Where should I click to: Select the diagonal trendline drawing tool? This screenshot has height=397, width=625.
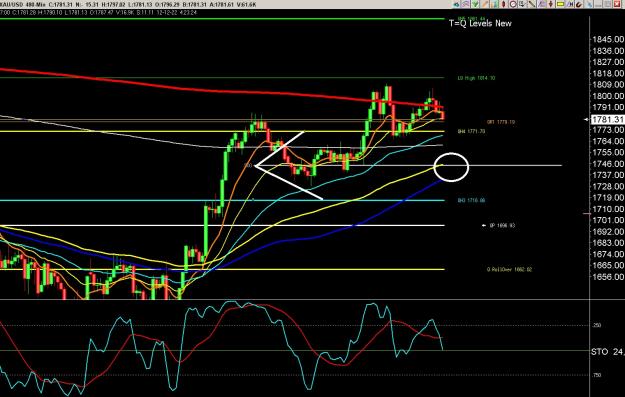click(532, 4)
